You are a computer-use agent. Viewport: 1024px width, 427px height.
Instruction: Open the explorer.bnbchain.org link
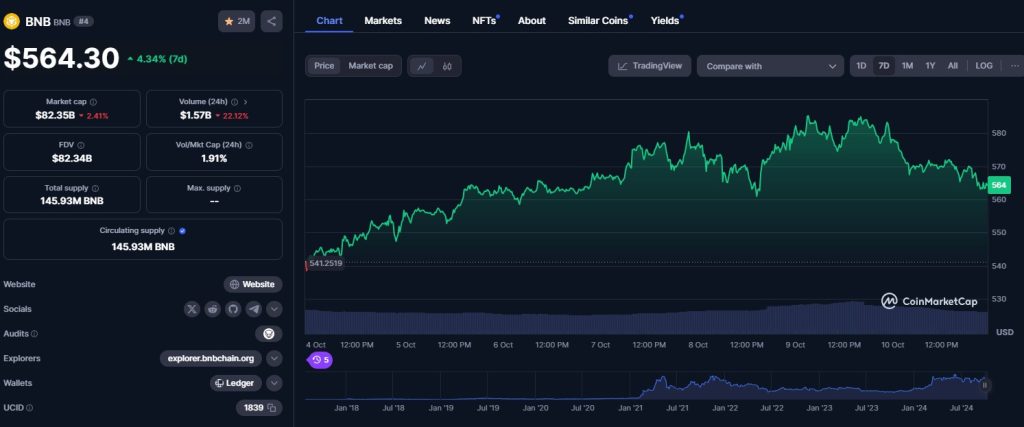pos(211,358)
